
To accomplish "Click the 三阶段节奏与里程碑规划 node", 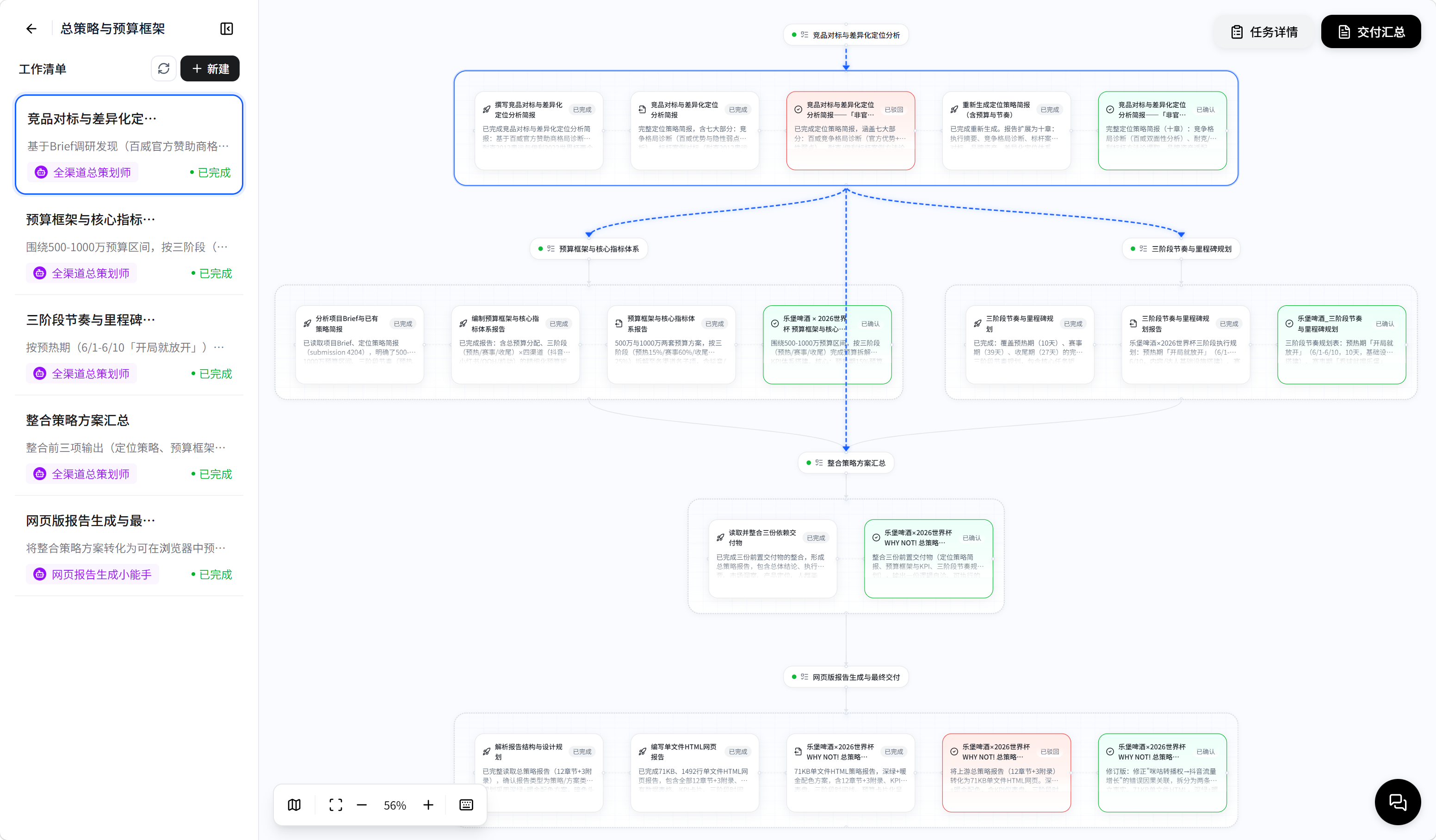I will pyautogui.click(x=1181, y=248).
